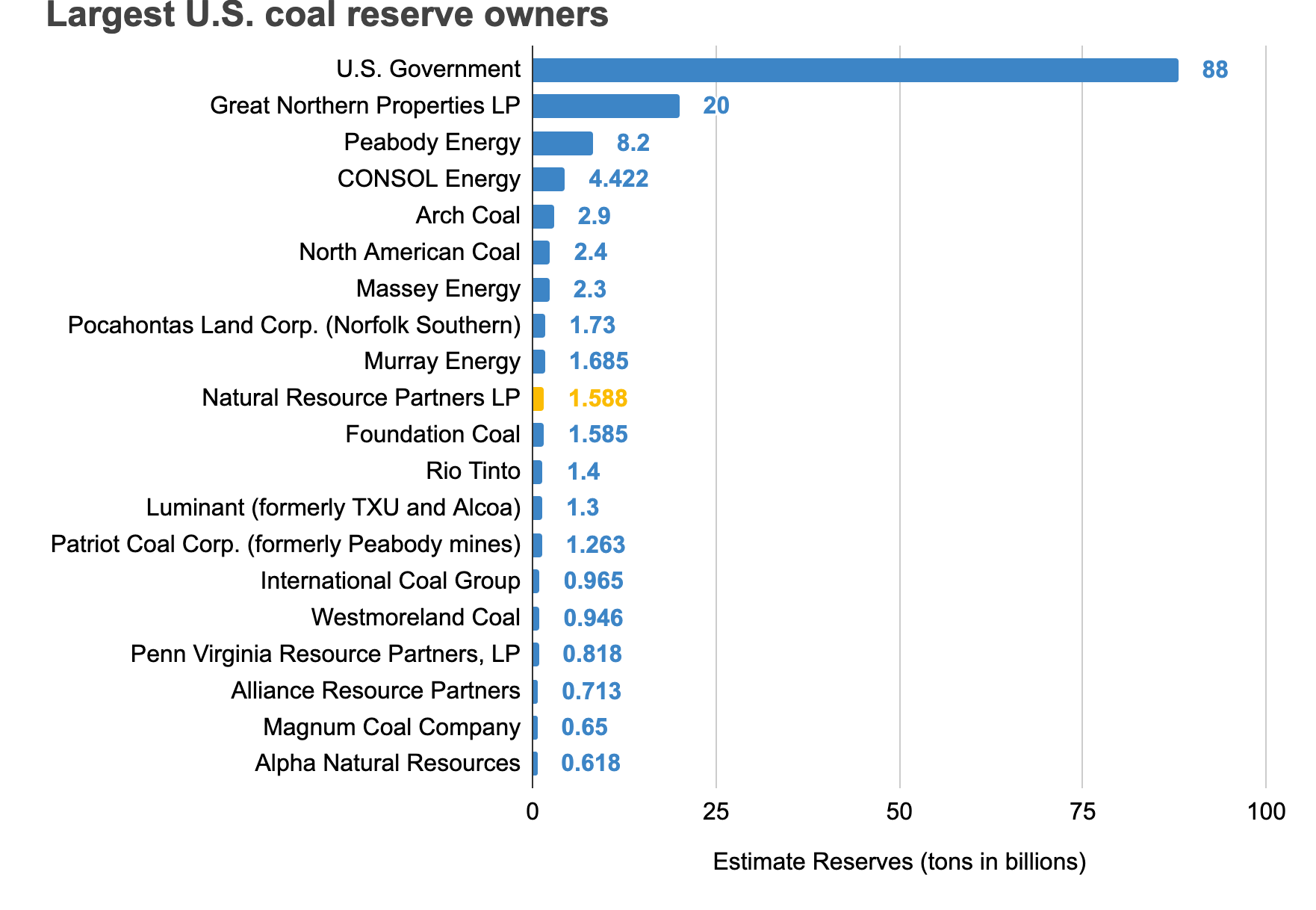Select the 8.2 data value

(x=633, y=143)
